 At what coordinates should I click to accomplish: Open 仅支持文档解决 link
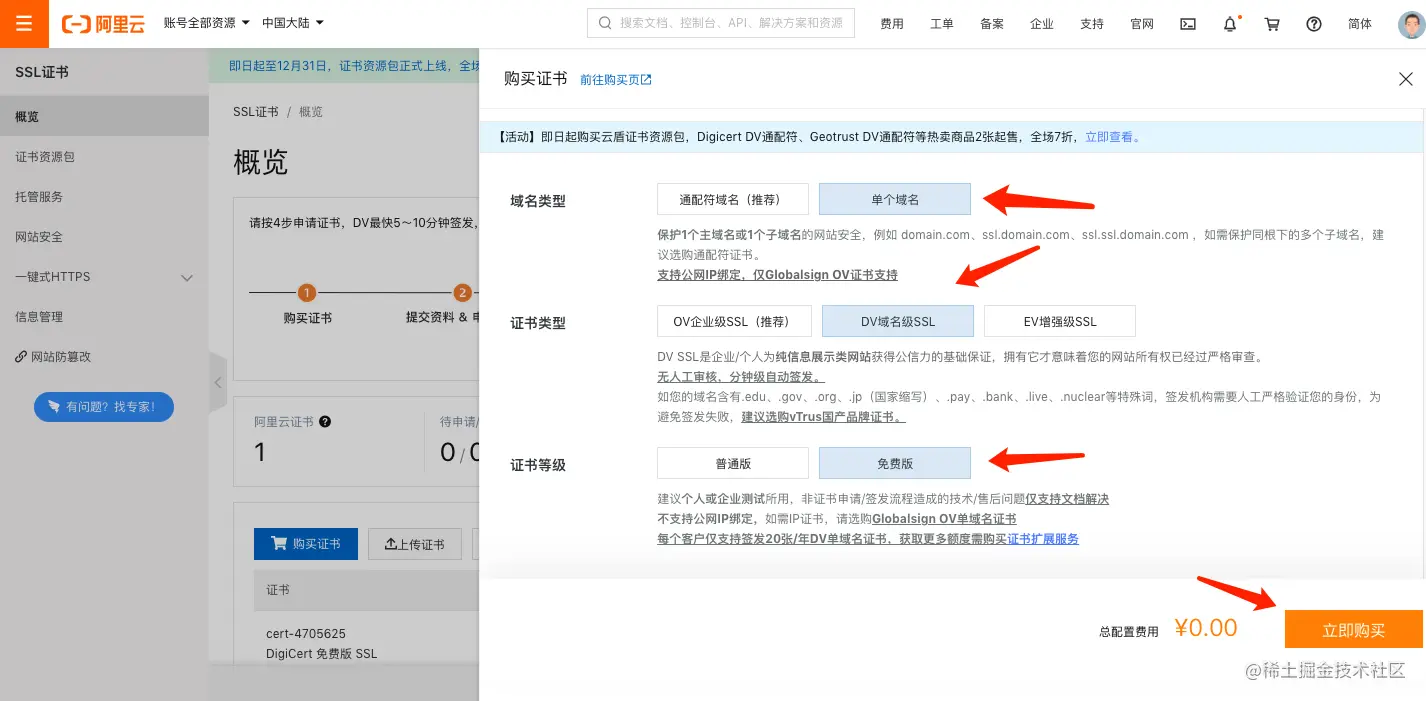point(1067,499)
